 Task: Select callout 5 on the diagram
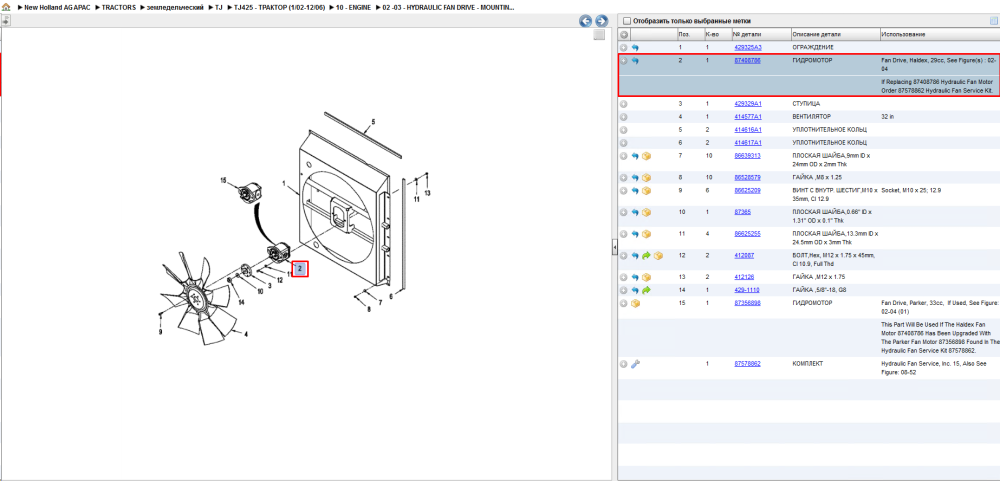click(374, 121)
